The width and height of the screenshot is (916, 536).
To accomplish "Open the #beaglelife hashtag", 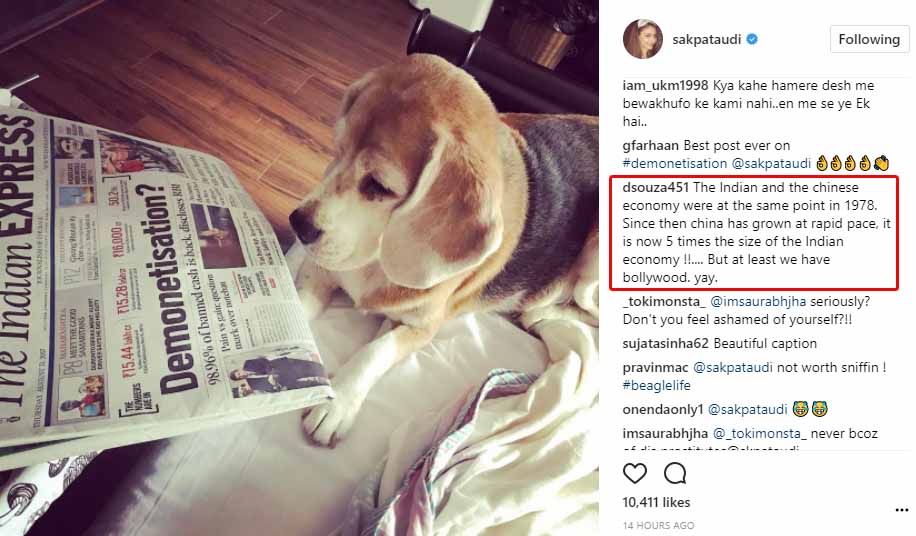I will tap(657, 385).
